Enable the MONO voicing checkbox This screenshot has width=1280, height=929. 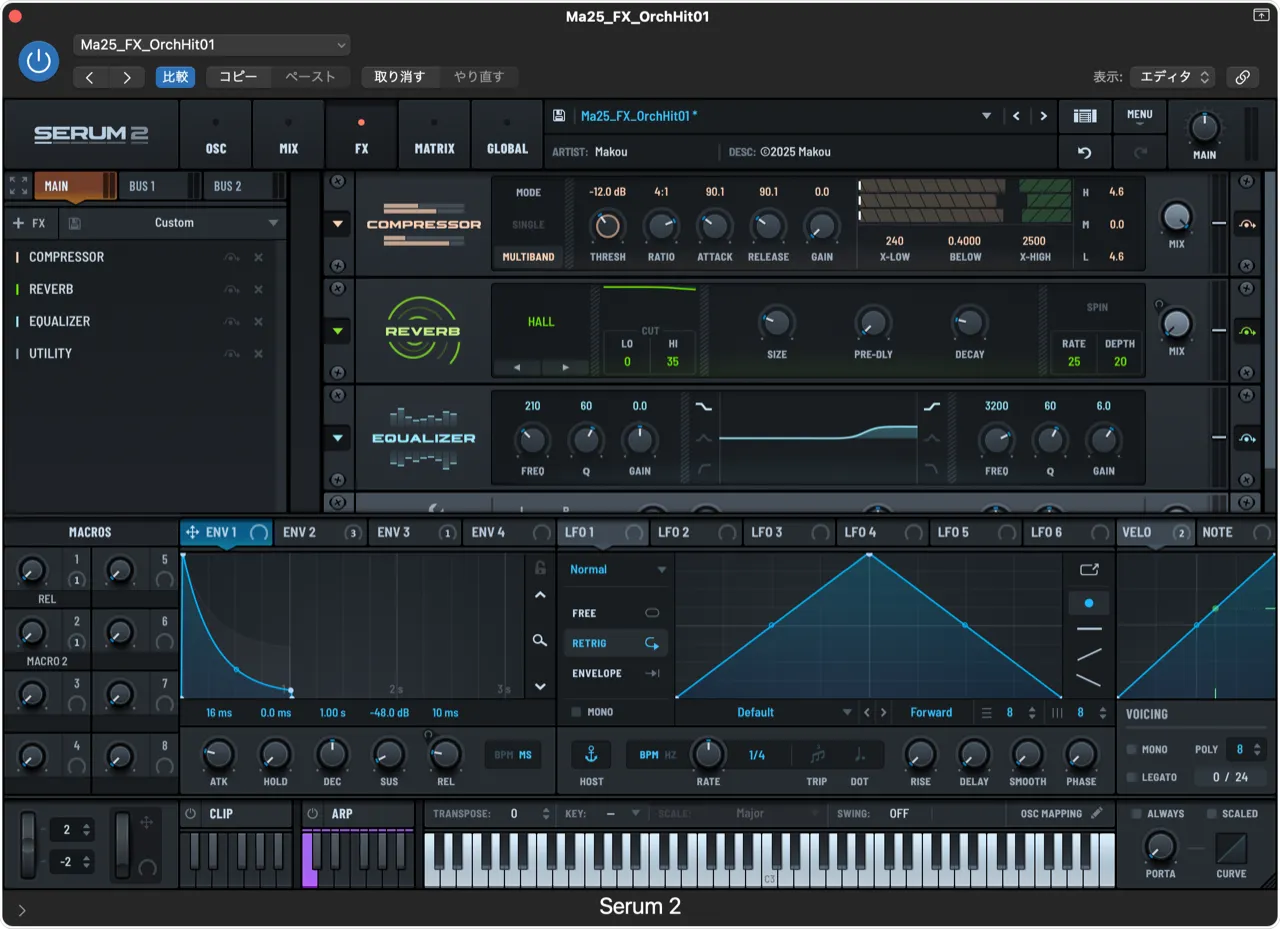click(x=1131, y=749)
